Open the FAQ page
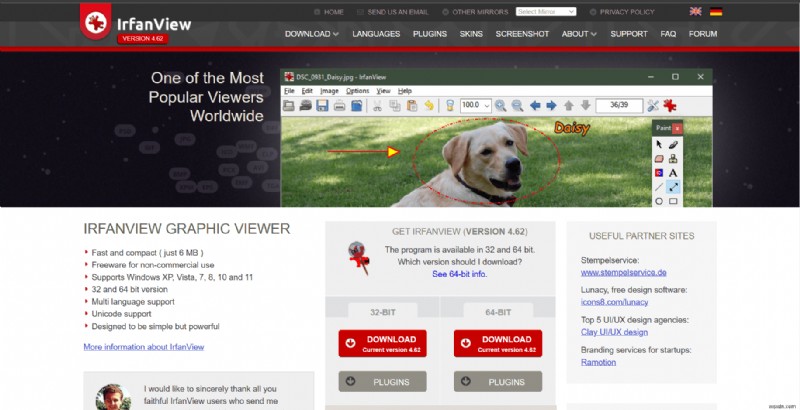800x410 pixels. pyautogui.click(x=668, y=34)
